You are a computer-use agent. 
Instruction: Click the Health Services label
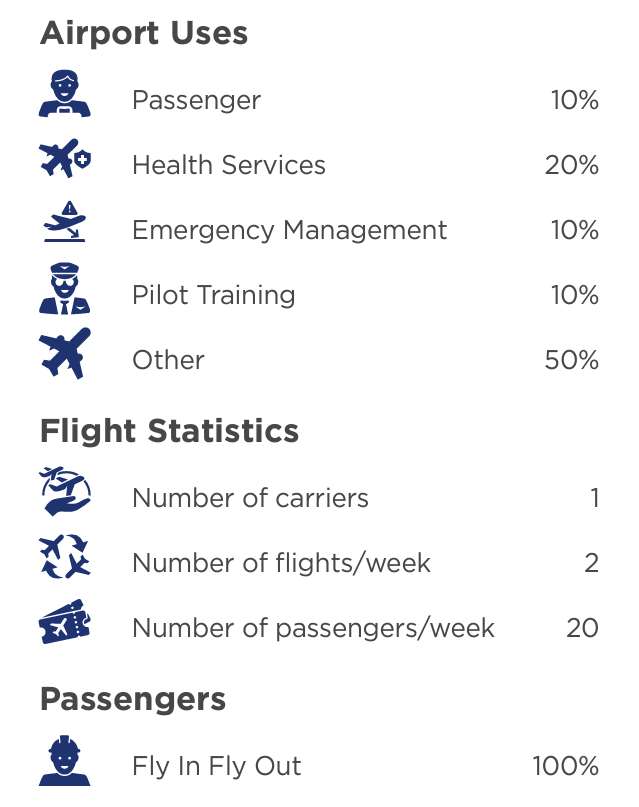pos(229,165)
